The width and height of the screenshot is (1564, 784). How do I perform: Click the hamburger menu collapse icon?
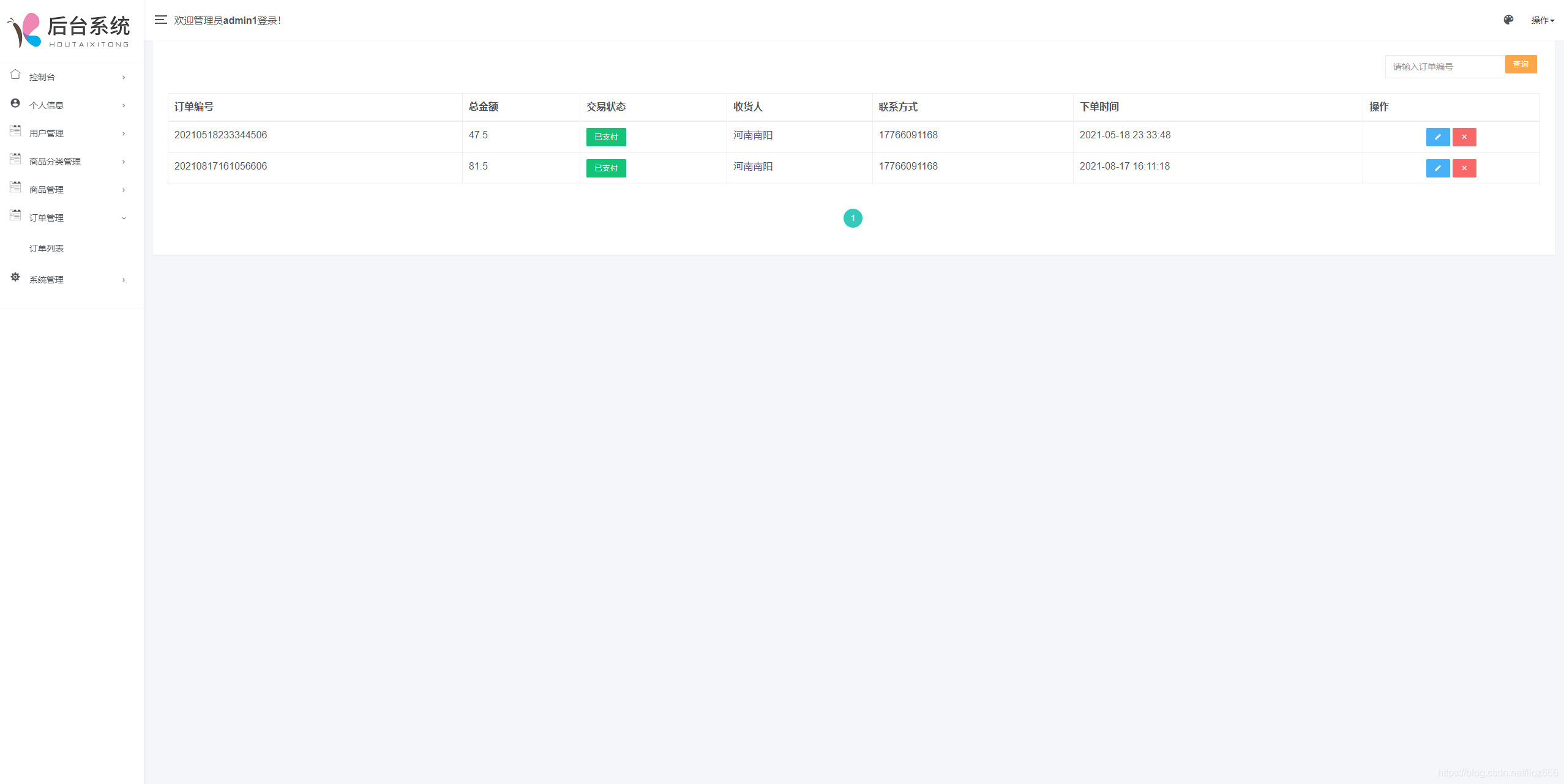pyautogui.click(x=160, y=20)
